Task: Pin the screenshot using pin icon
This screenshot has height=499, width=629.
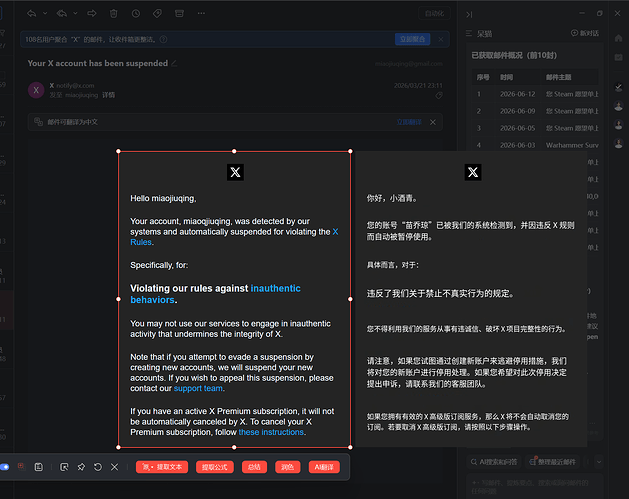Action: tap(81, 467)
